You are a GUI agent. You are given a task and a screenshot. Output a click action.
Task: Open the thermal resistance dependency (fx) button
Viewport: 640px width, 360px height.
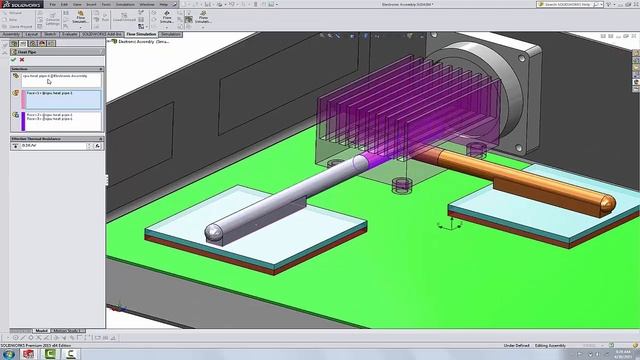98,146
